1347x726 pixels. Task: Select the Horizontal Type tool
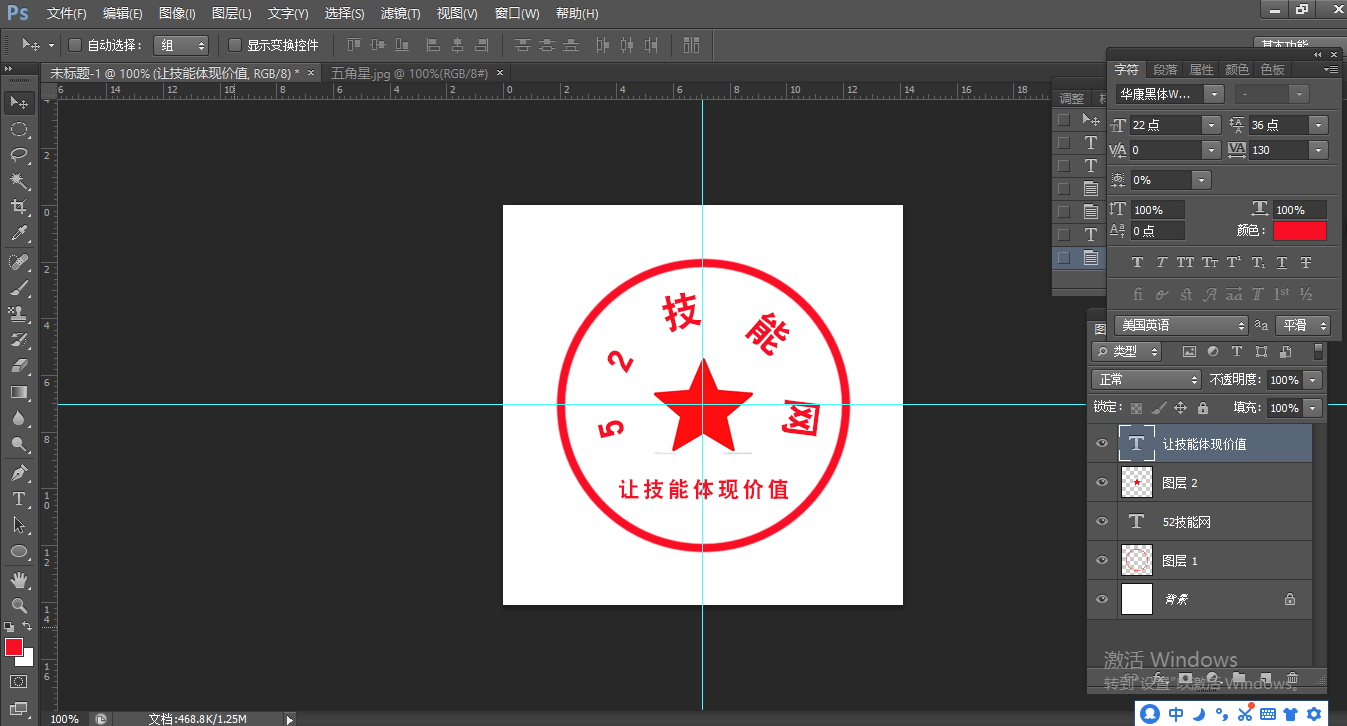(x=19, y=498)
